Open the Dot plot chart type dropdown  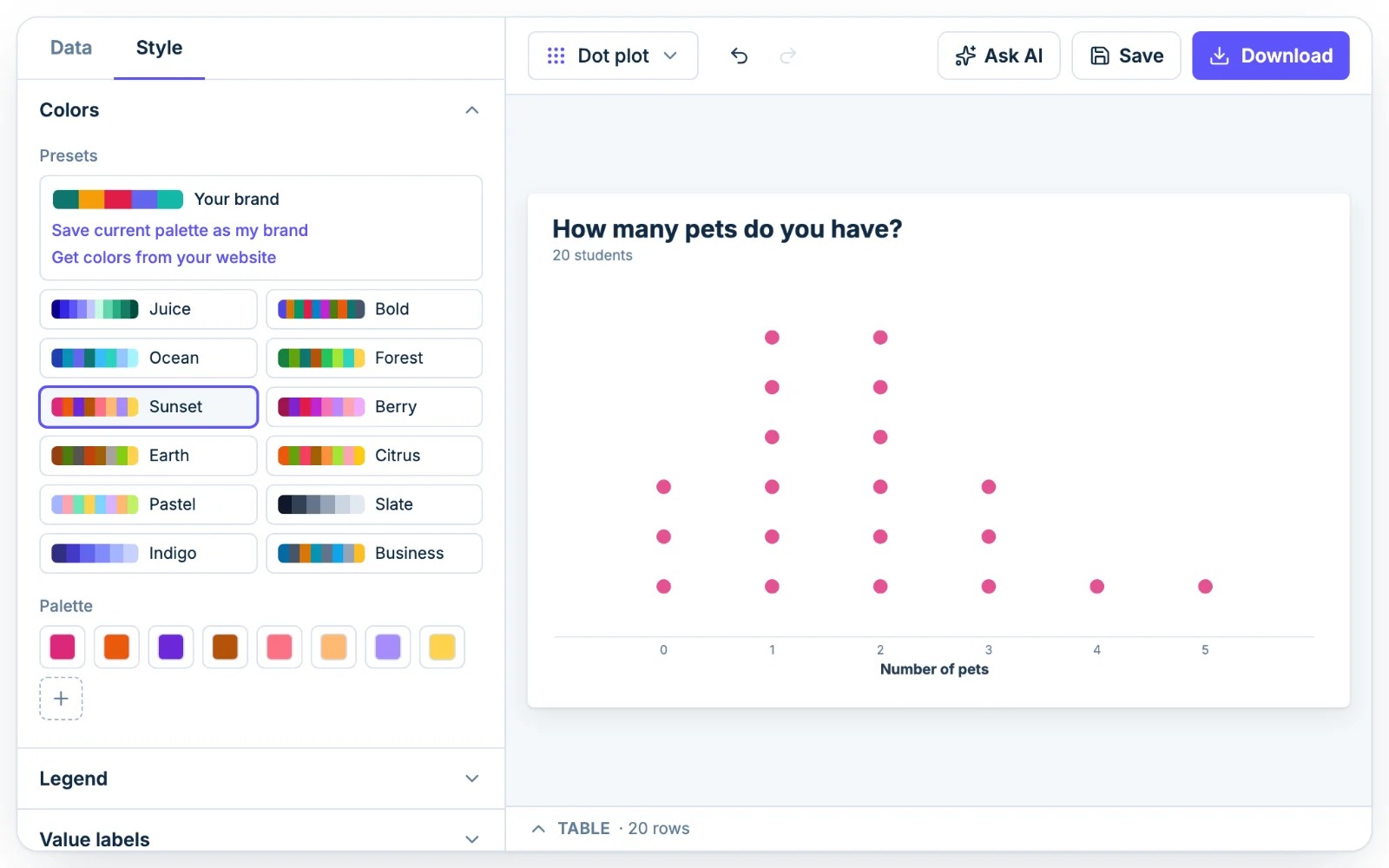613,56
